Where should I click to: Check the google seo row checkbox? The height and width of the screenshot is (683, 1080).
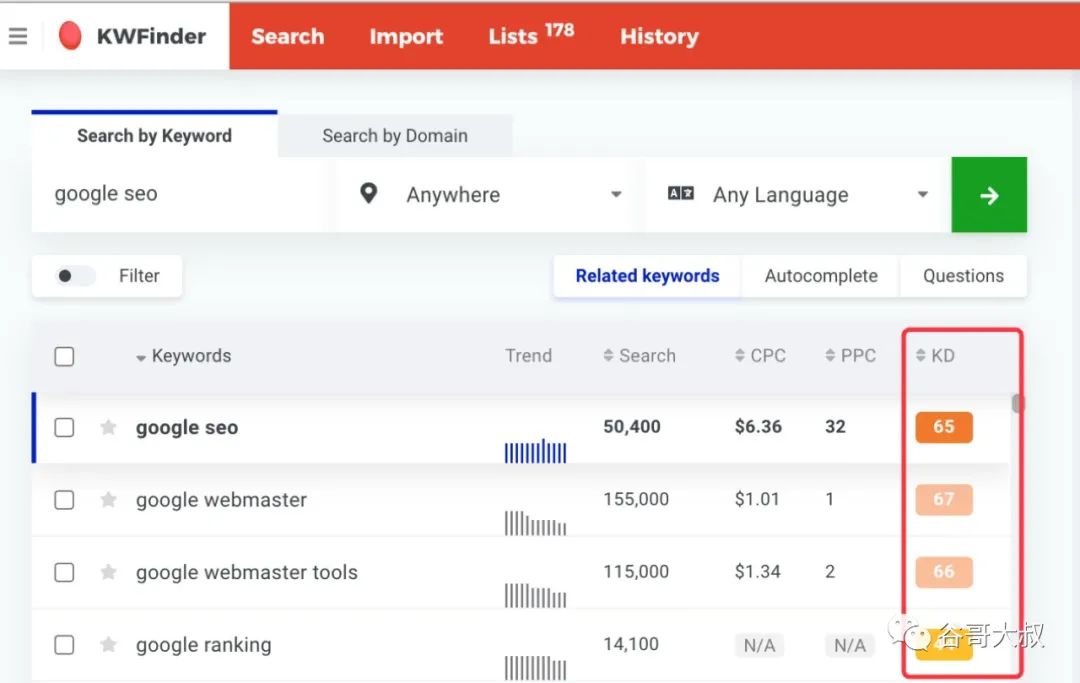click(x=64, y=428)
